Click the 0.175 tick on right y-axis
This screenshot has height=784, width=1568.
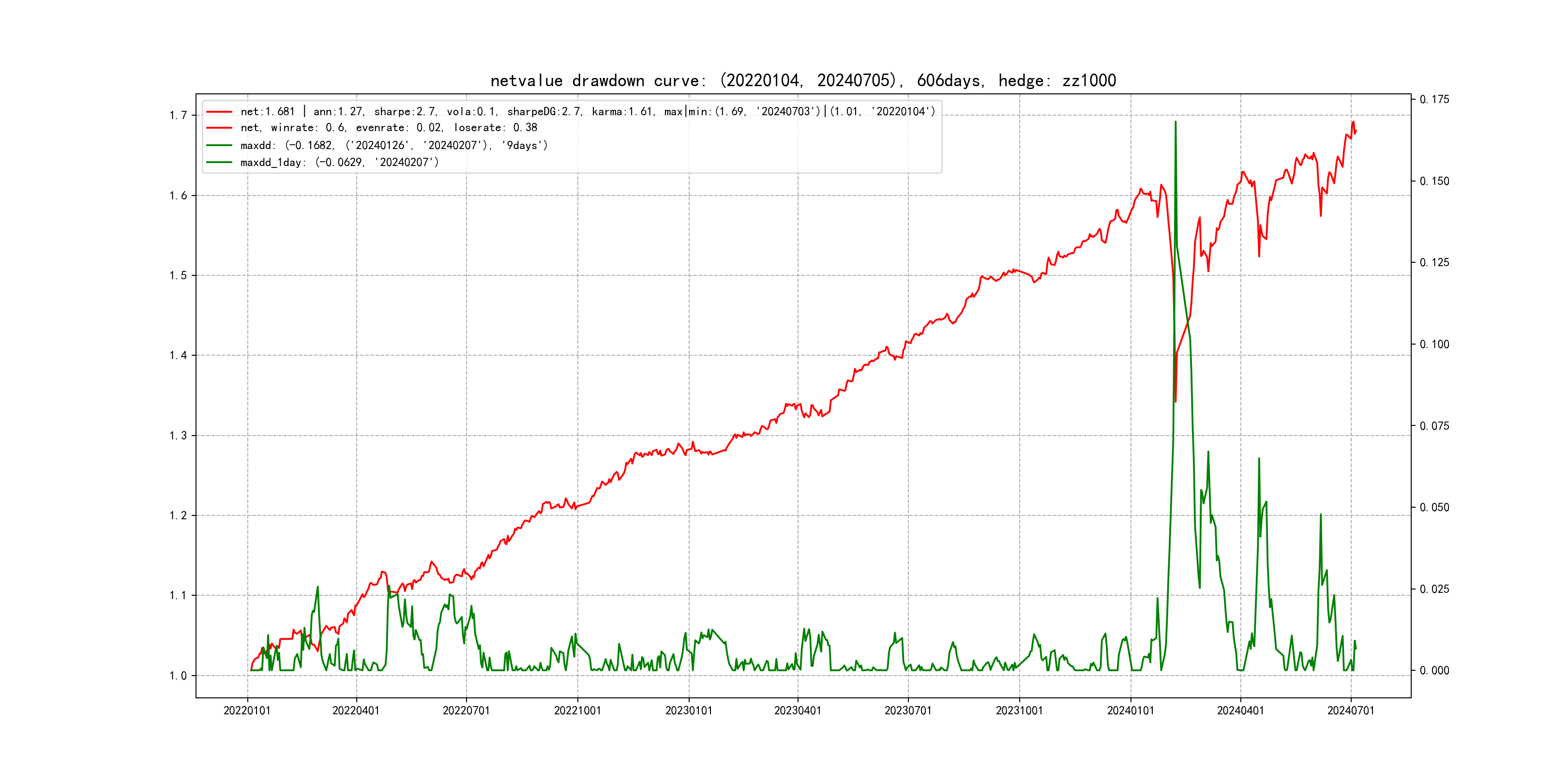[1434, 99]
